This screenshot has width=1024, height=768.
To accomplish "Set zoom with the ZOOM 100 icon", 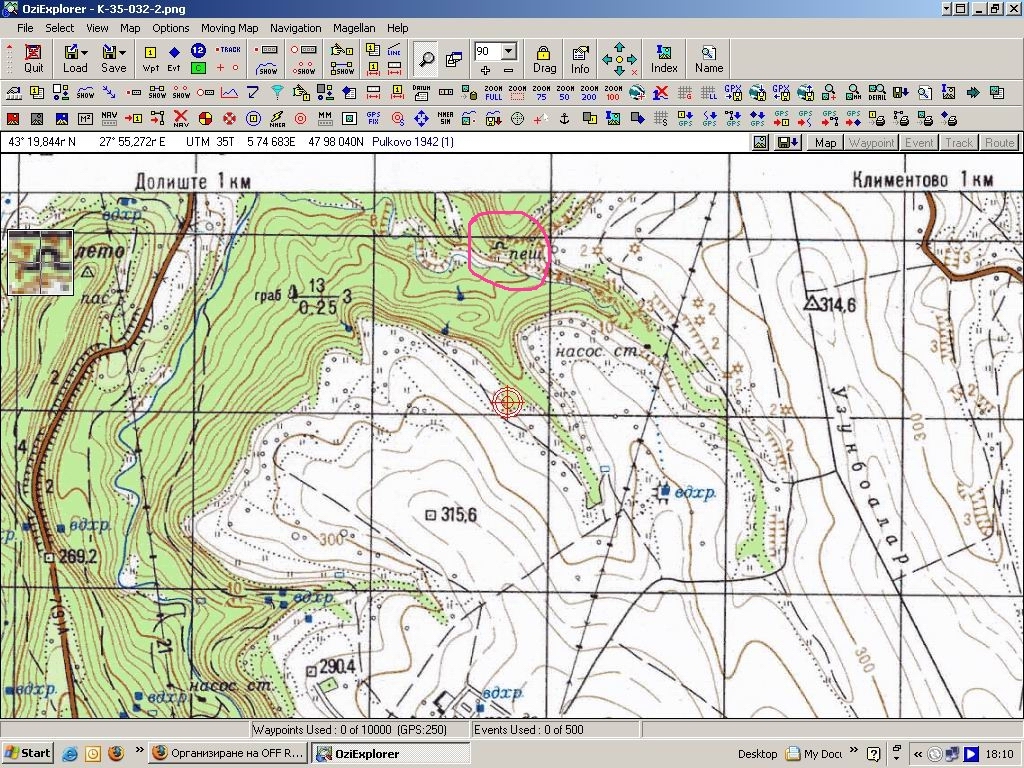I will pos(613,93).
